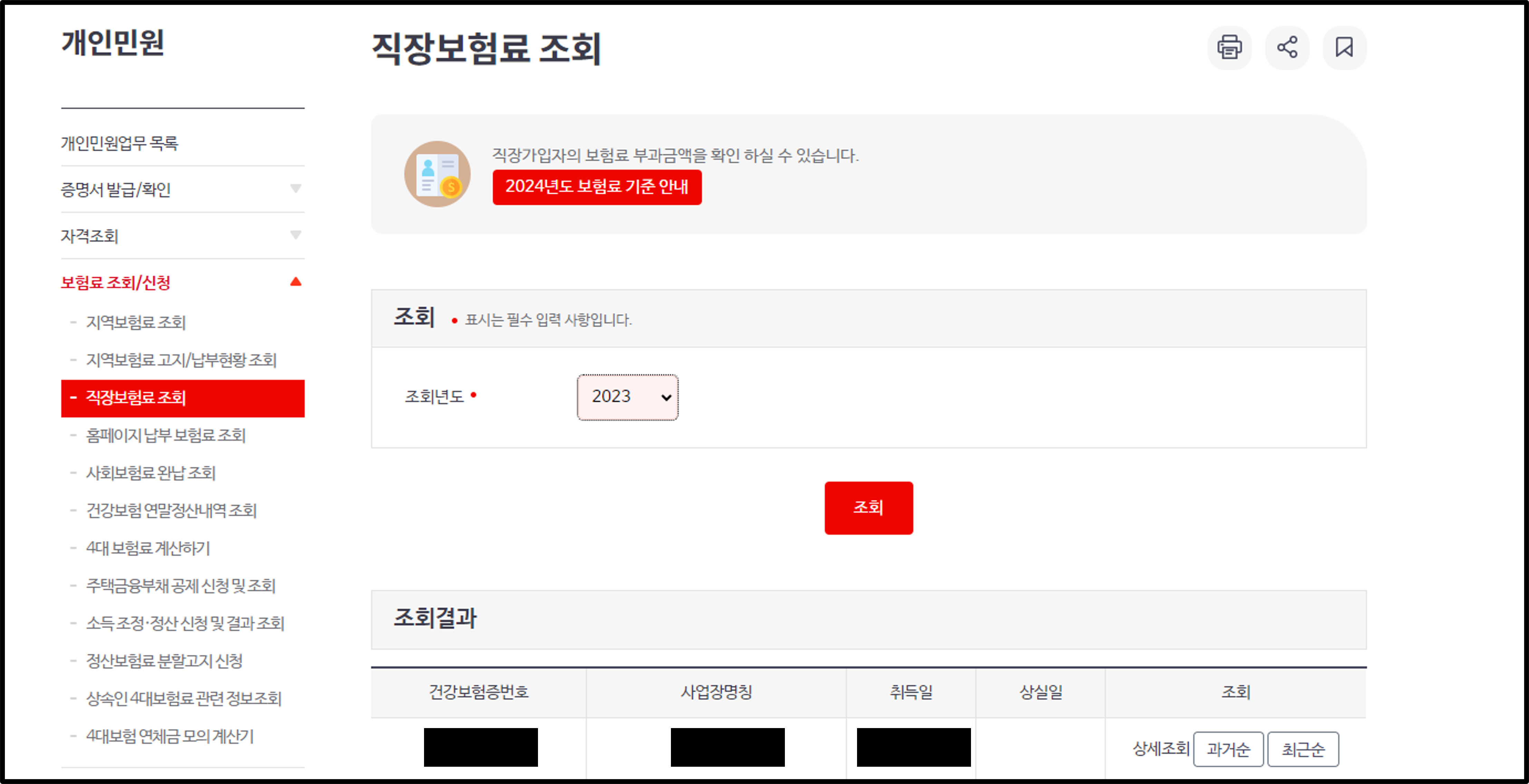This screenshot has width=1529, height=784.
Task: Click the insurance card illustration icon
Action: click(437, 174)
